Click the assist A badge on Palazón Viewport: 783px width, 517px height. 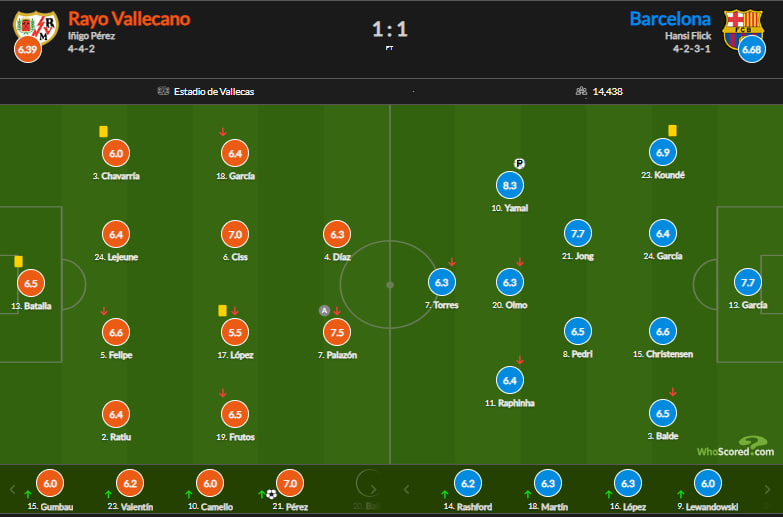pyautogui.click(x=324, y=310)
